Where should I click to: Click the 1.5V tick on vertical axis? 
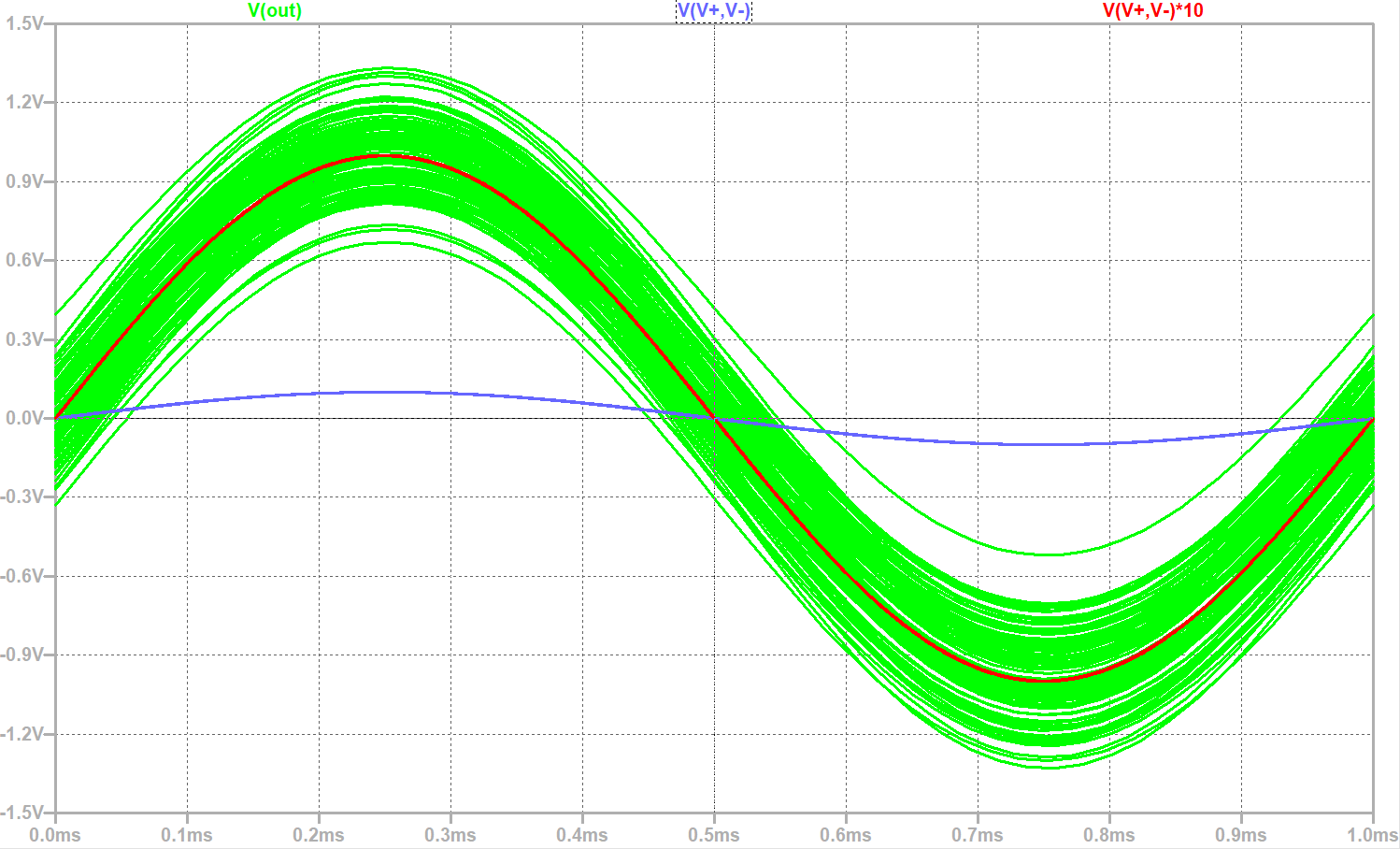point(24,23)
